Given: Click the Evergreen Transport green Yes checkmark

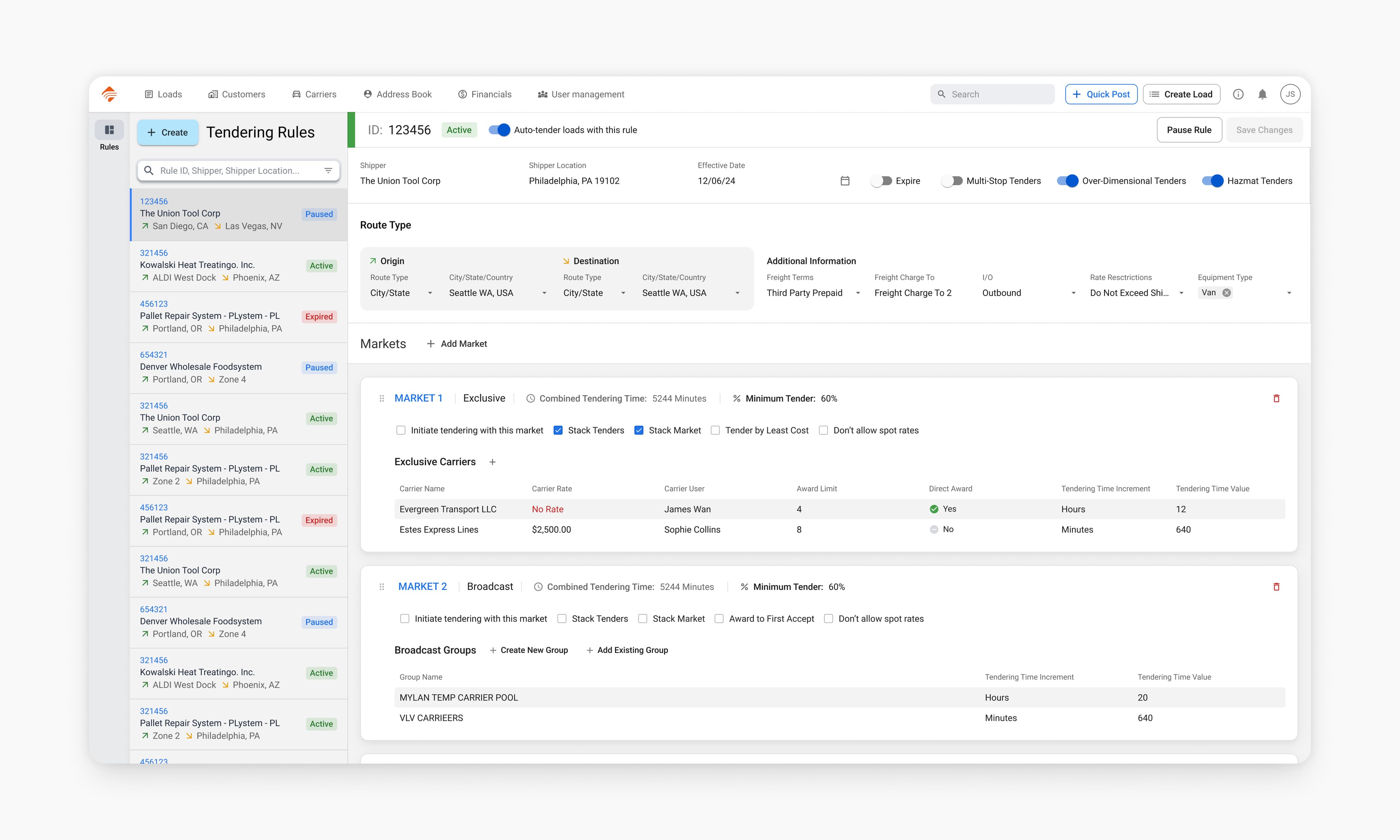Looking at the screenshot, I should point(934,509).
